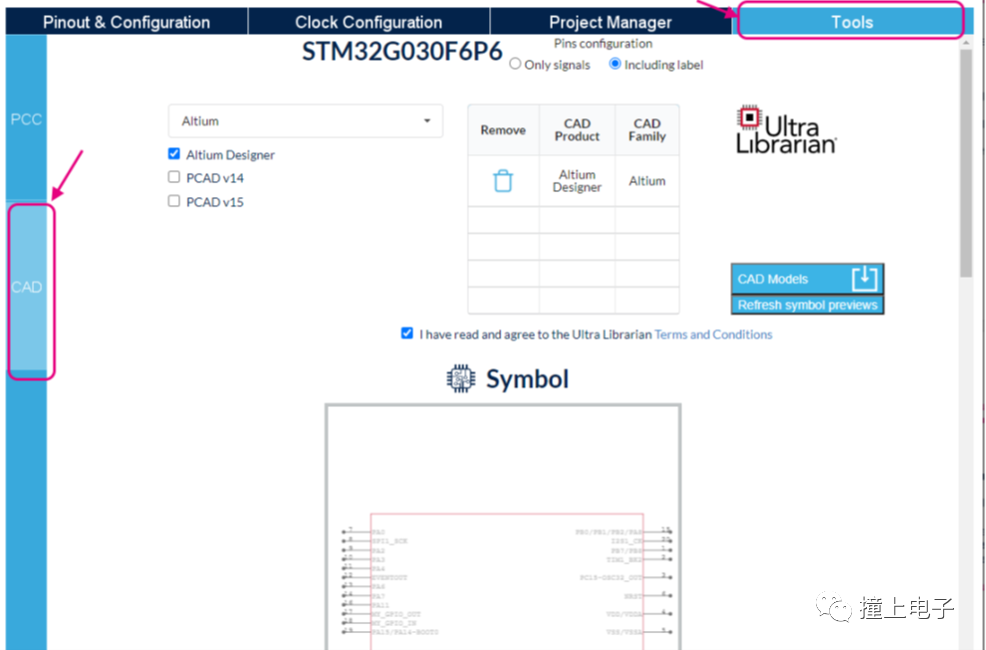The height and width of the screenshot is (650, 986).
Task: Check the Altium Designer checkbox
Action: (174, 154)
